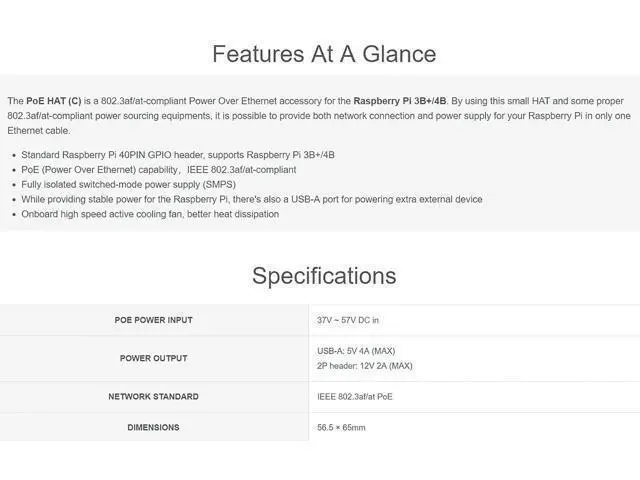Click the '56.5 × 65mm' dimensions value
Screen dimensions: 640x480
(x=341, y=428)
